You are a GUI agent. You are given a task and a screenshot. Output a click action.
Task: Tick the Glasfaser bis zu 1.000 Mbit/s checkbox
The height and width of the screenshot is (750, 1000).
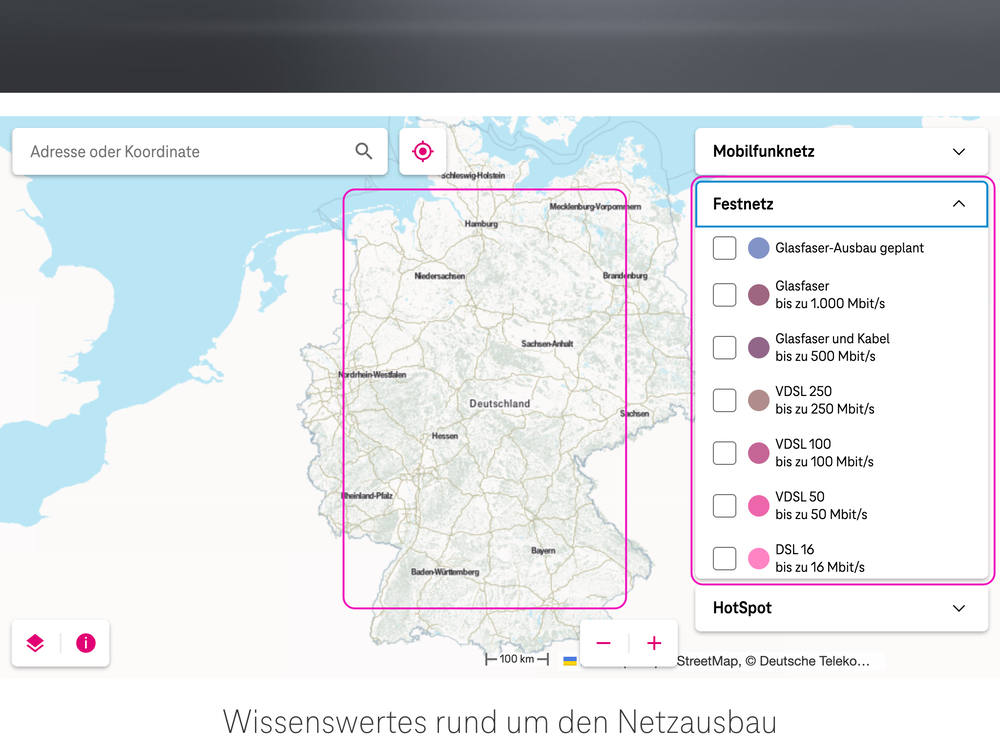tap(724, 294)
